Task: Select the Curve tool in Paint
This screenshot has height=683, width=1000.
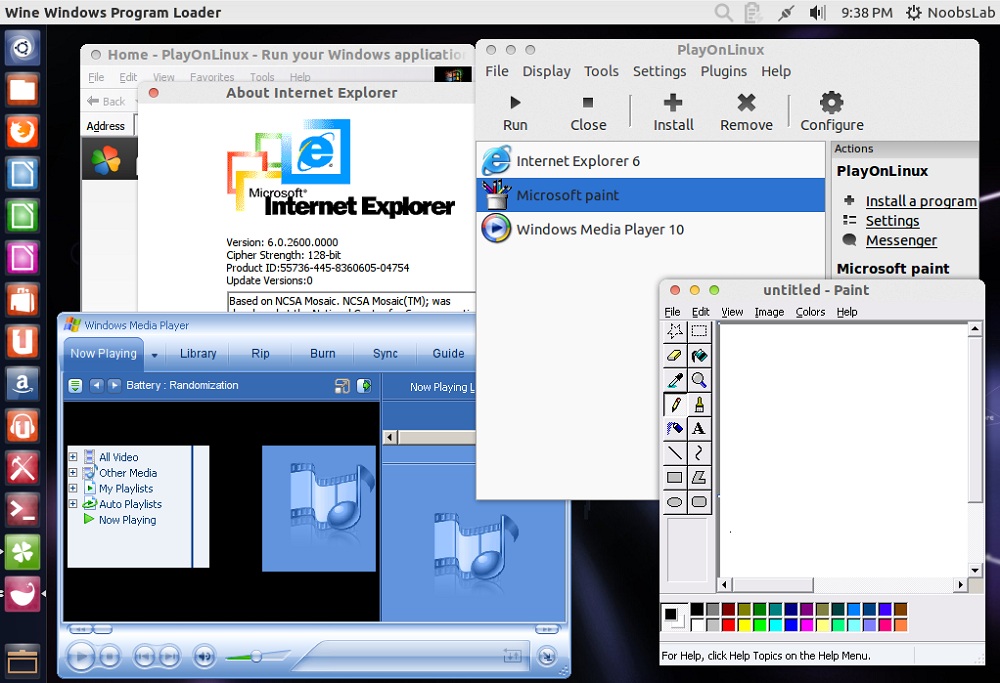Action: [x=699, y=453]
